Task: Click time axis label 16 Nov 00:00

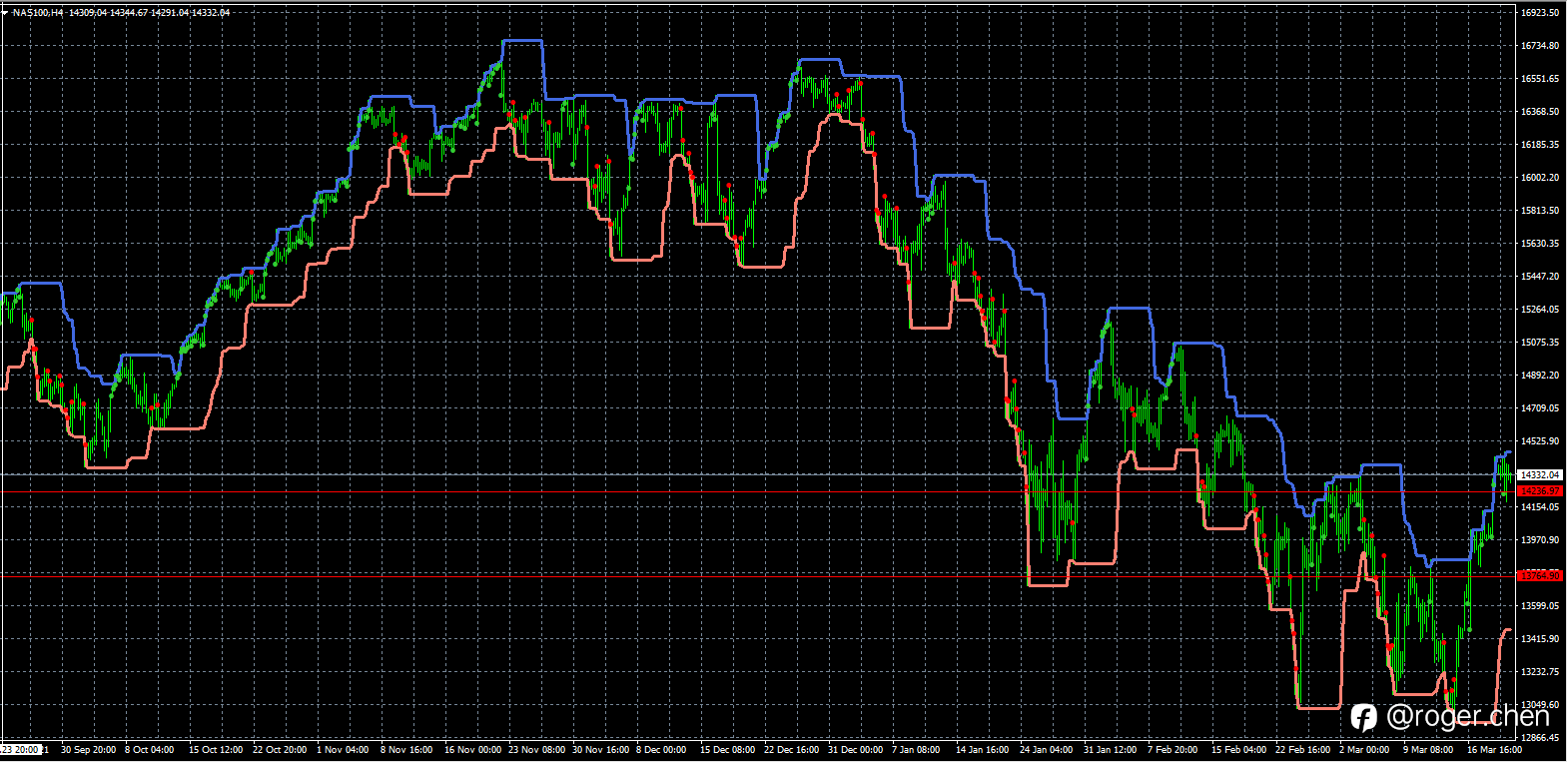Action: pyautogui.click(x=472, y=750)
